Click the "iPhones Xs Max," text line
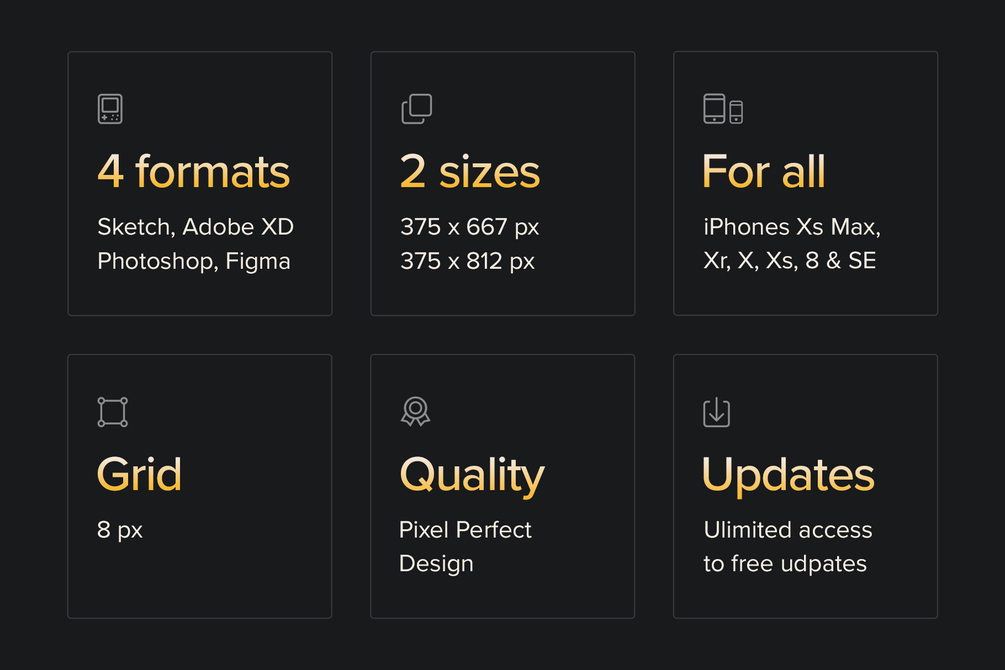The width and height of the screenshot is (1005, 670). point(792,227)
